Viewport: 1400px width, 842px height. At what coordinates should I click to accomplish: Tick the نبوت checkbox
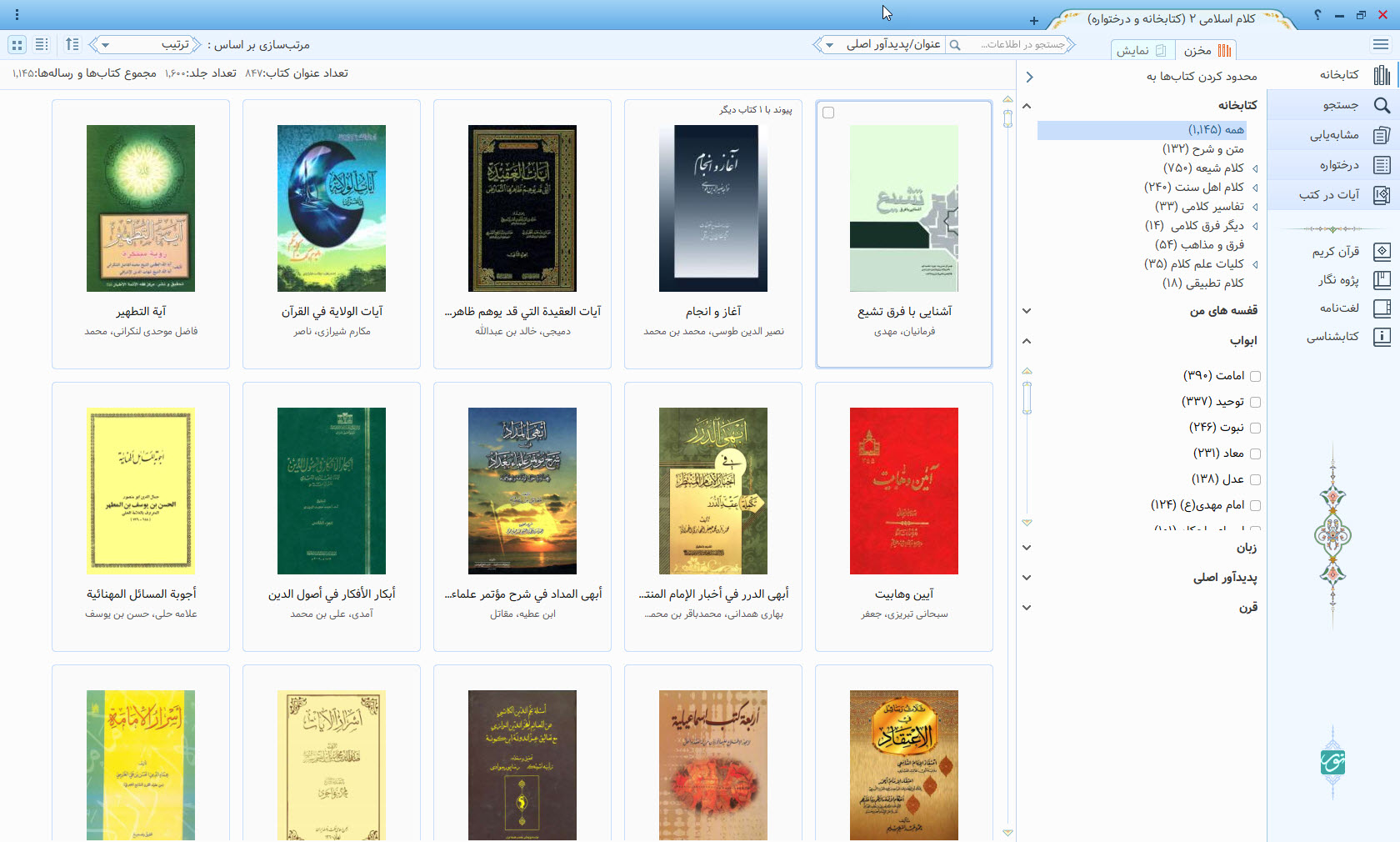[1255, 429]
